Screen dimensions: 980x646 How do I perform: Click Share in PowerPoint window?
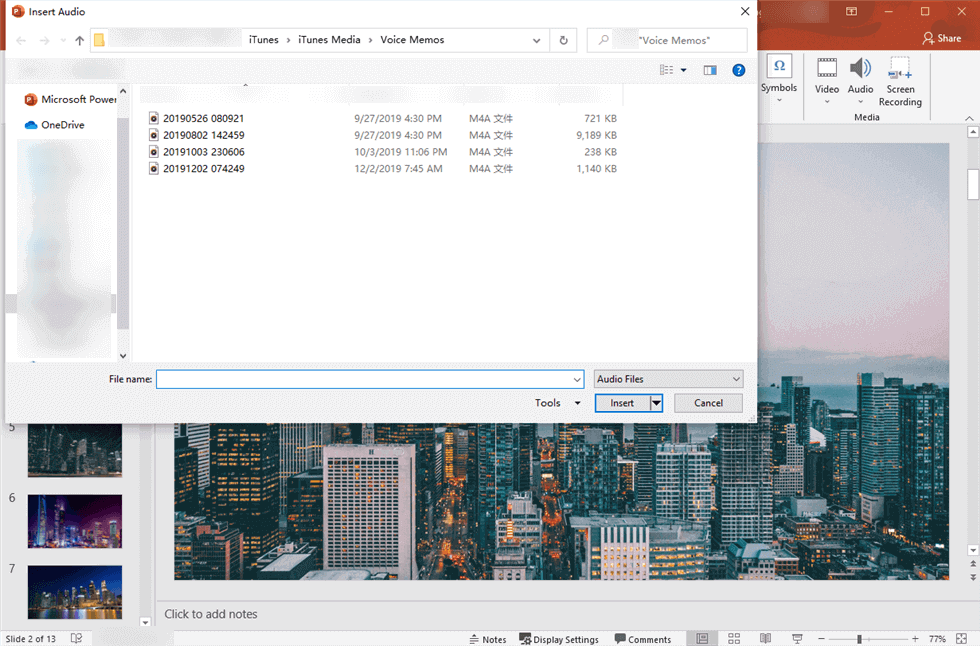pyautogui.click(x=942, y=38)
